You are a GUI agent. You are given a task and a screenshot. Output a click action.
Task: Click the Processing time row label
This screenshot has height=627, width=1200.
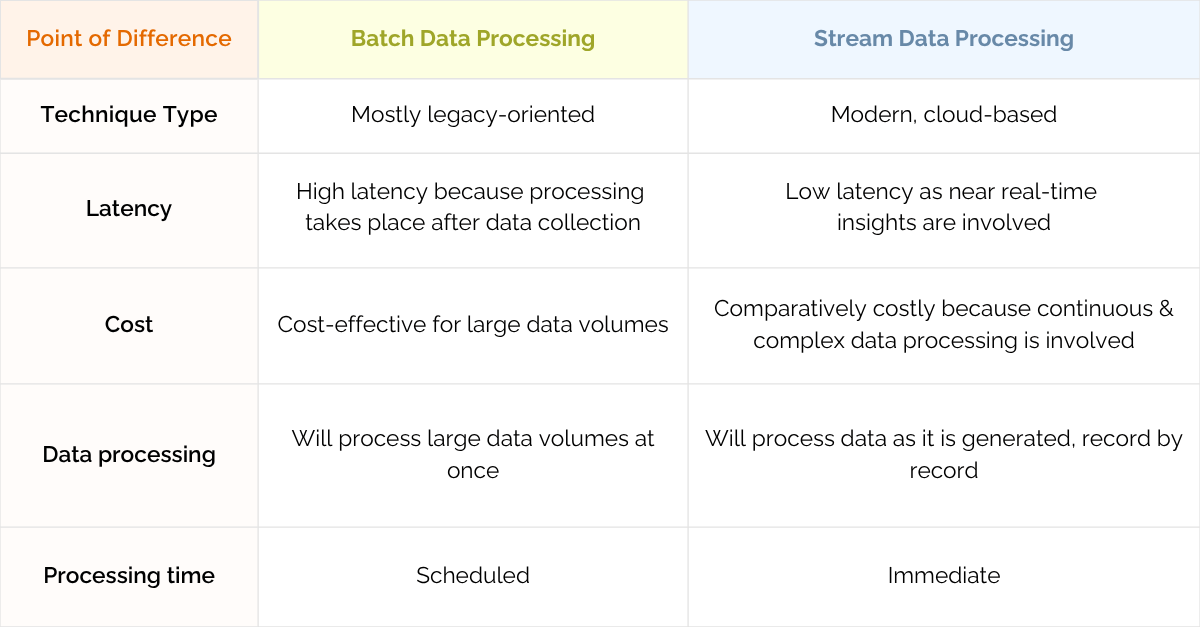coord(129,576)
